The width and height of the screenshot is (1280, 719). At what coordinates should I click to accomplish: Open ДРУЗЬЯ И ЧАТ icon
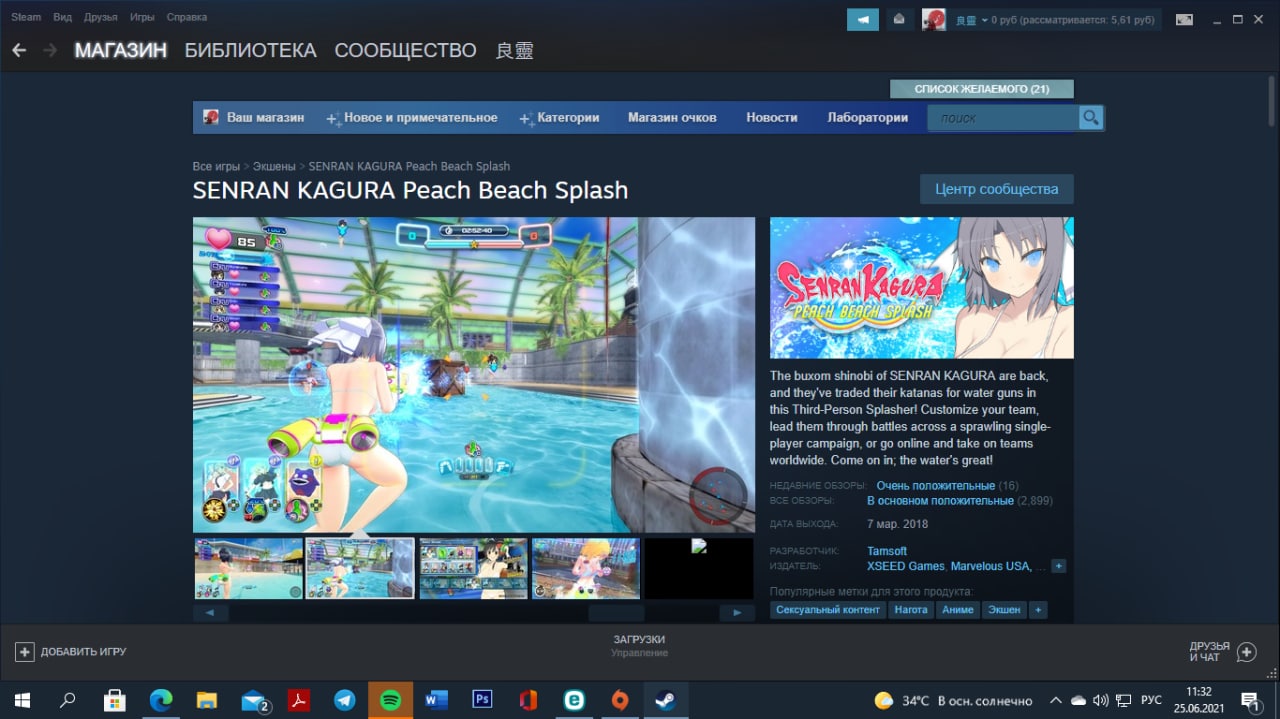[1246, 652]
